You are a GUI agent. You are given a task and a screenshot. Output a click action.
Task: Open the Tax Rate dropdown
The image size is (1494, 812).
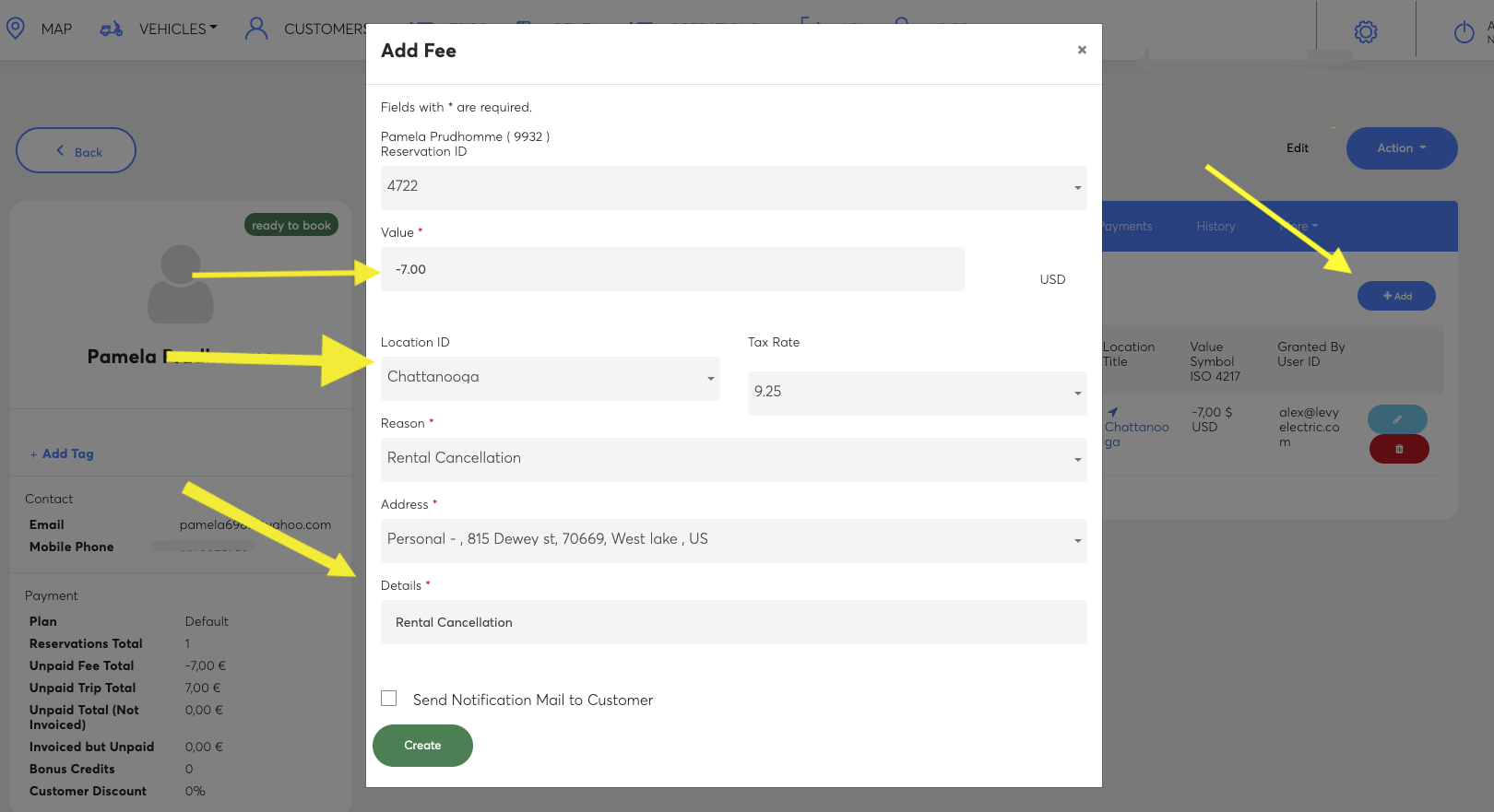pyautogui.click(x=917, y=393)
